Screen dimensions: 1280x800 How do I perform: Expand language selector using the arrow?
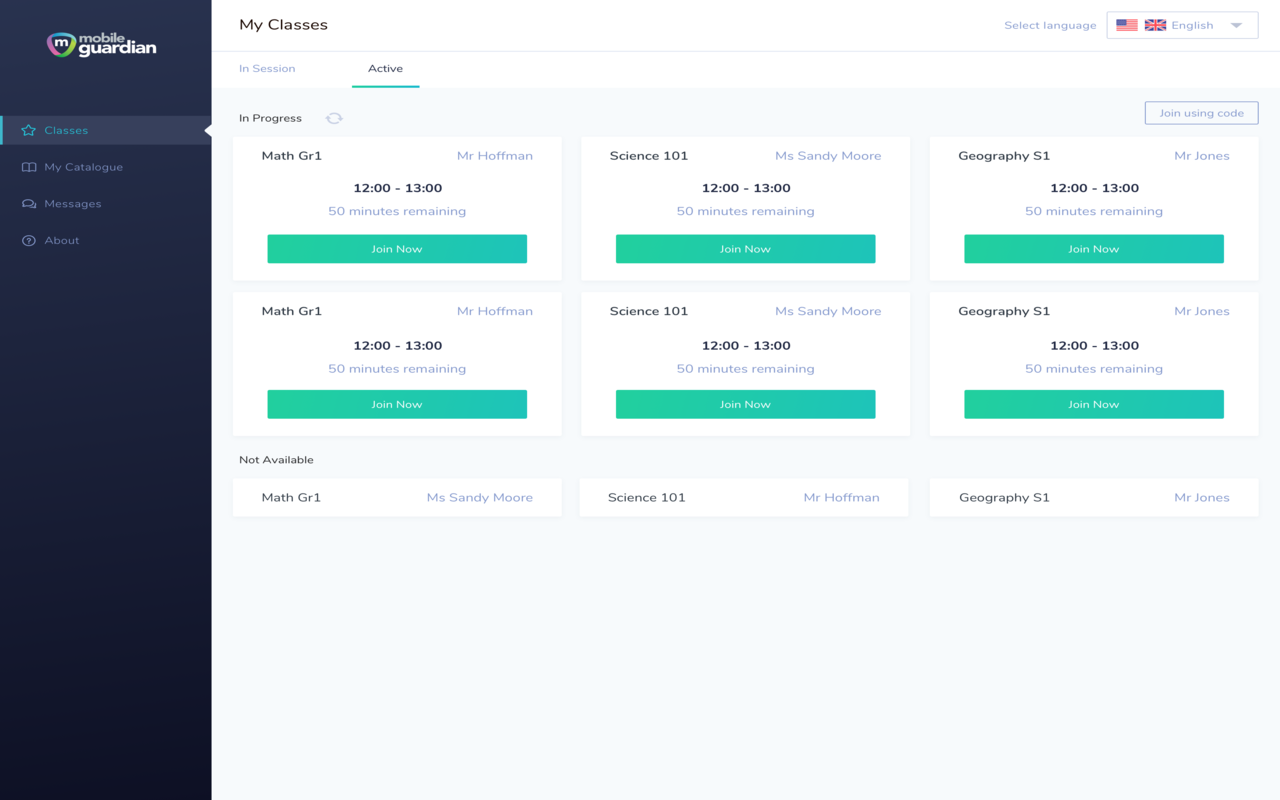pos(1237,25)
